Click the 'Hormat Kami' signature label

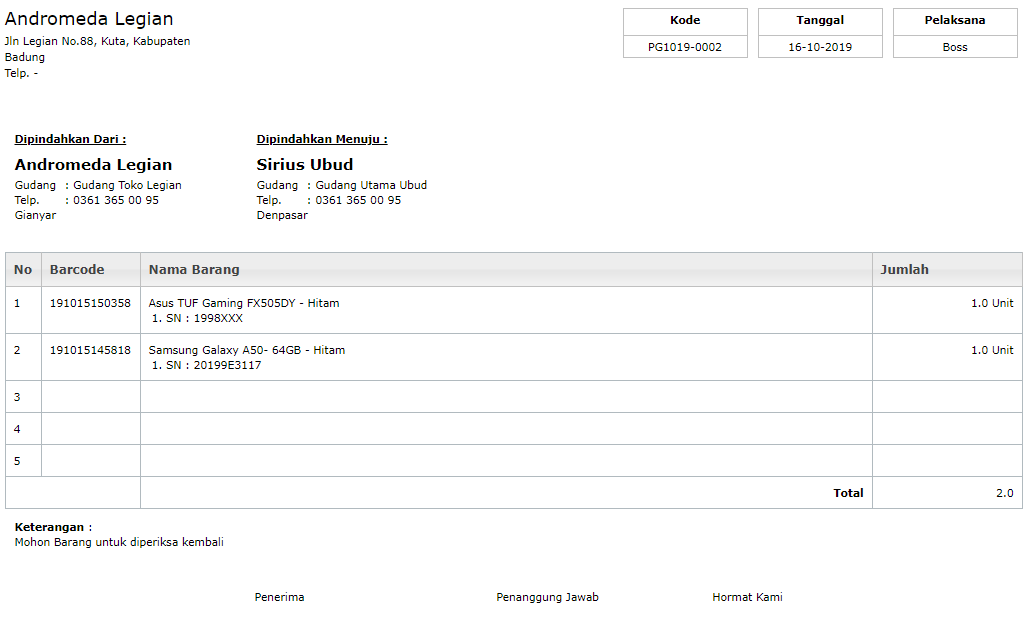tap(747, 597)
